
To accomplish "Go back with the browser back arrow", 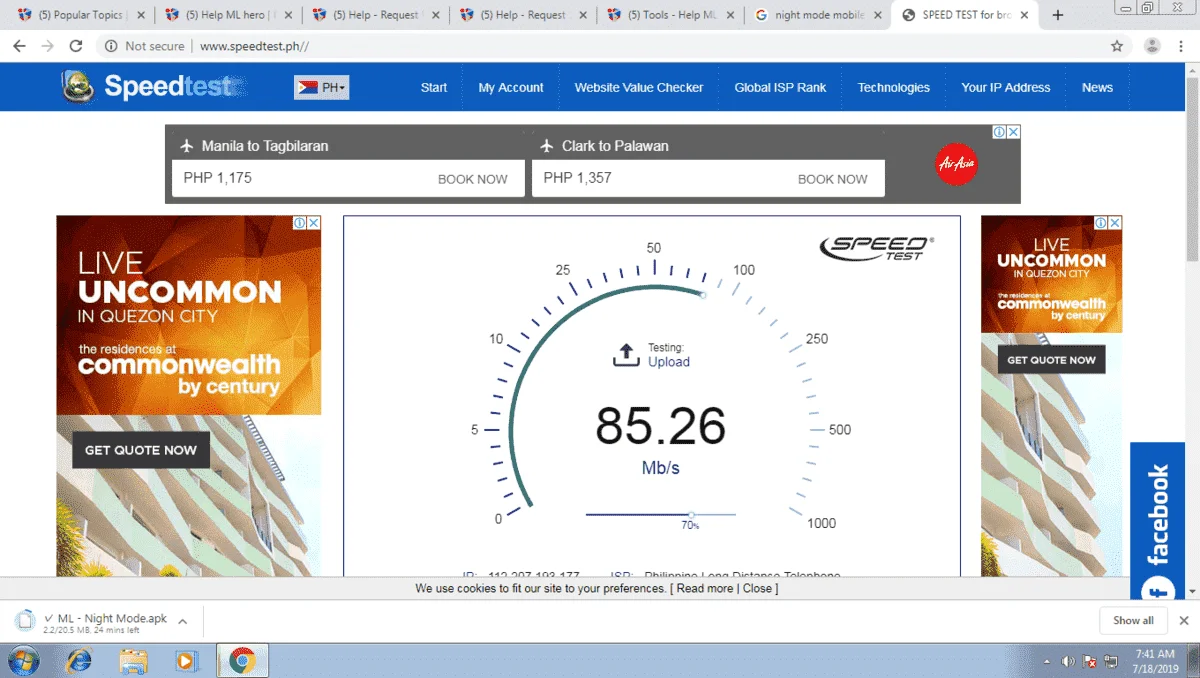I will click(x=19, y=46).
